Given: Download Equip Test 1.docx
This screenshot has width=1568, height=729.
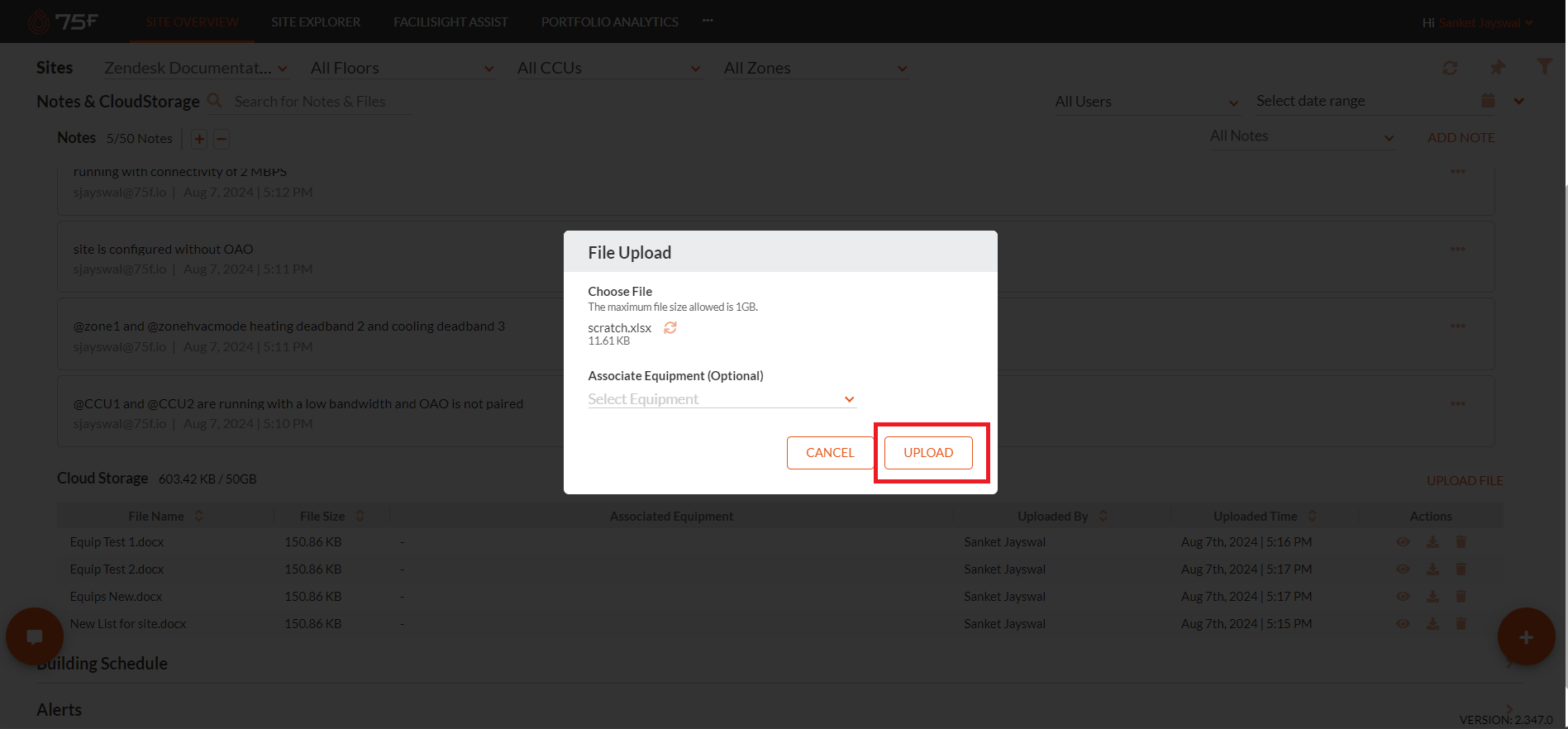Looking at the screenshot, I should 1432,542.
